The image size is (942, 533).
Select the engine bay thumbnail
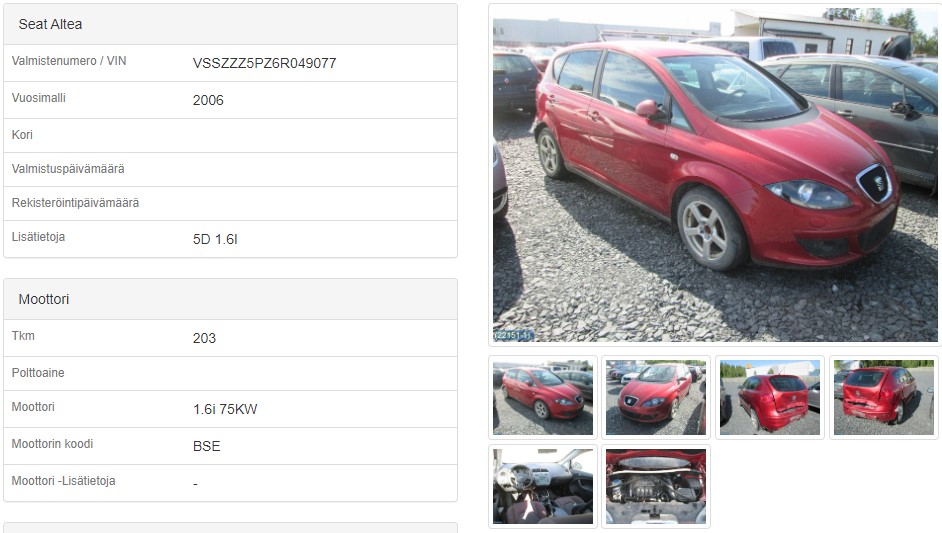click(656, 486)
